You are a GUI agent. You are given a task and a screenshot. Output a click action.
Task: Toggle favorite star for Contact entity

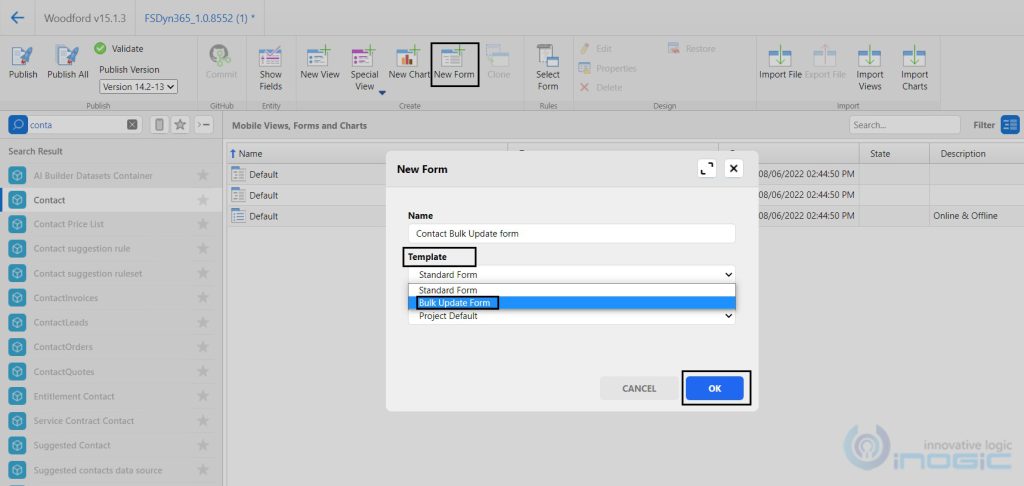click(x=203, y=200)
